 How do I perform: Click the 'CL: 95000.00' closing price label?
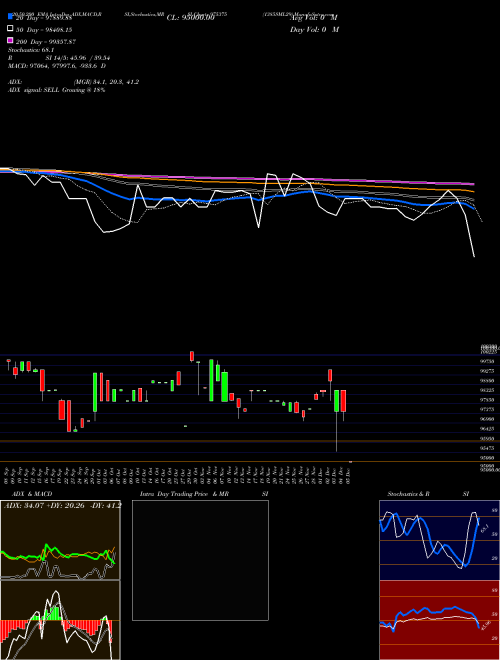191,18
